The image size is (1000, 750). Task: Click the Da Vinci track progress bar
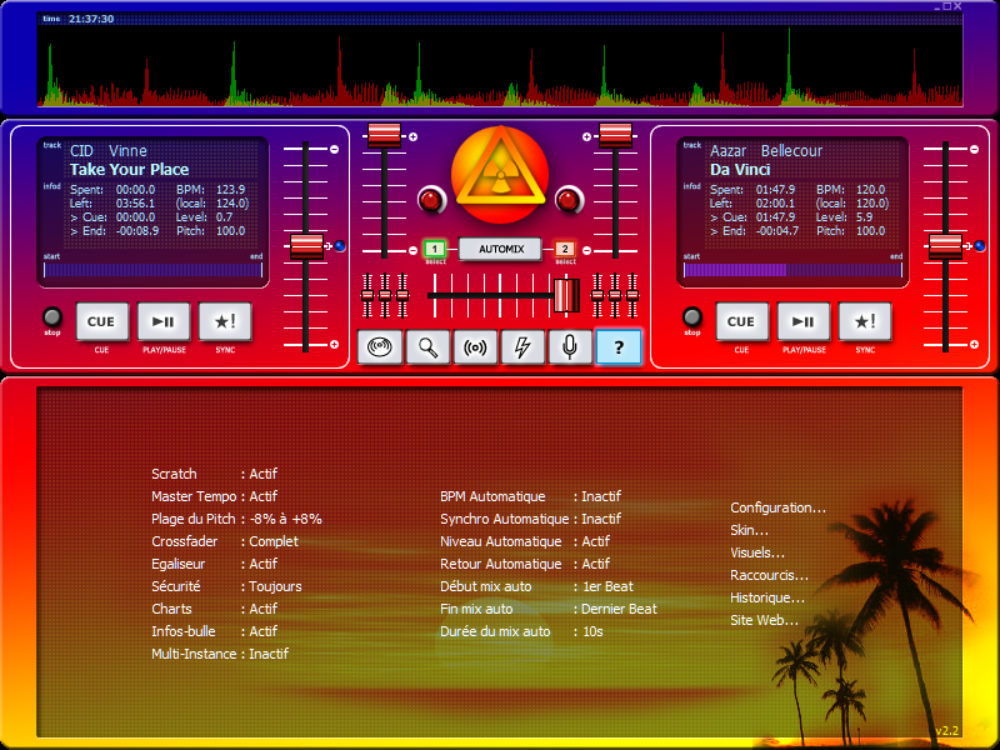(x=793, y=270)
